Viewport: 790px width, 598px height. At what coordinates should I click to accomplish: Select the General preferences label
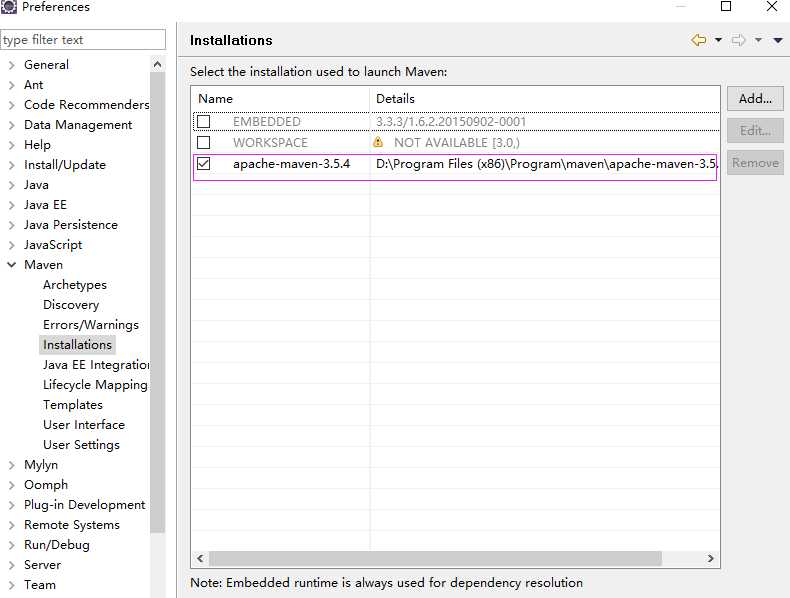pos(46,65)
